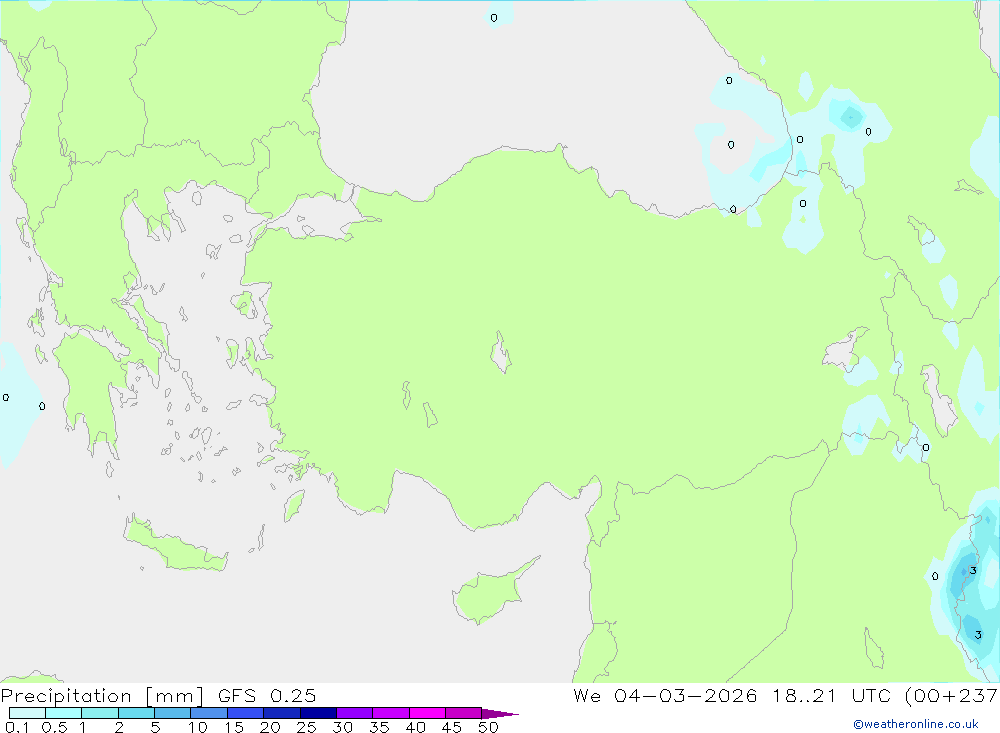Click the "Precipitation [mm]" title text
Screen dimensions: 1000x733
pos(102,696)
